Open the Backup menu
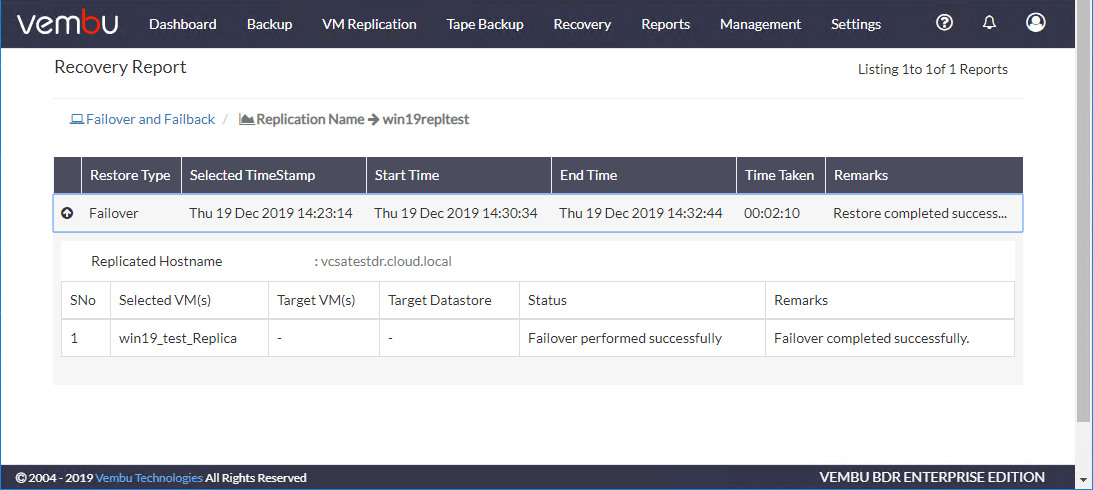The height and width of the screenshot is (490, 1093). [269, 24]
